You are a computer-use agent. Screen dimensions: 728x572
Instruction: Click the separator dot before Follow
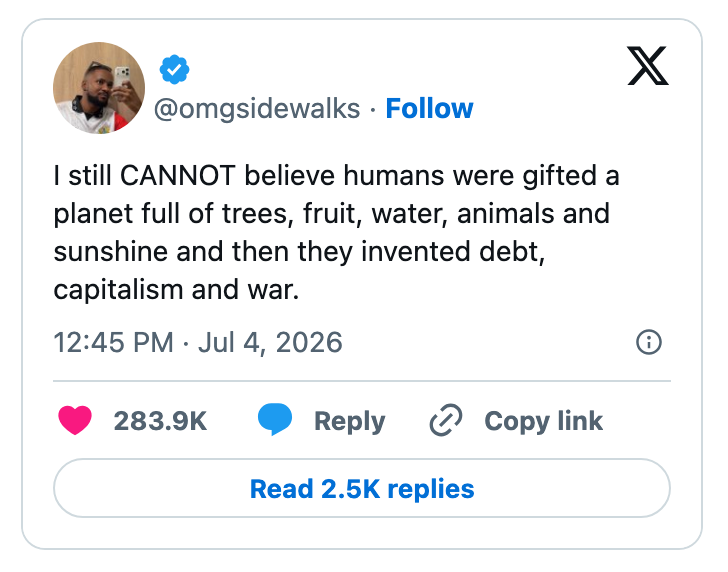pos(373,110)
